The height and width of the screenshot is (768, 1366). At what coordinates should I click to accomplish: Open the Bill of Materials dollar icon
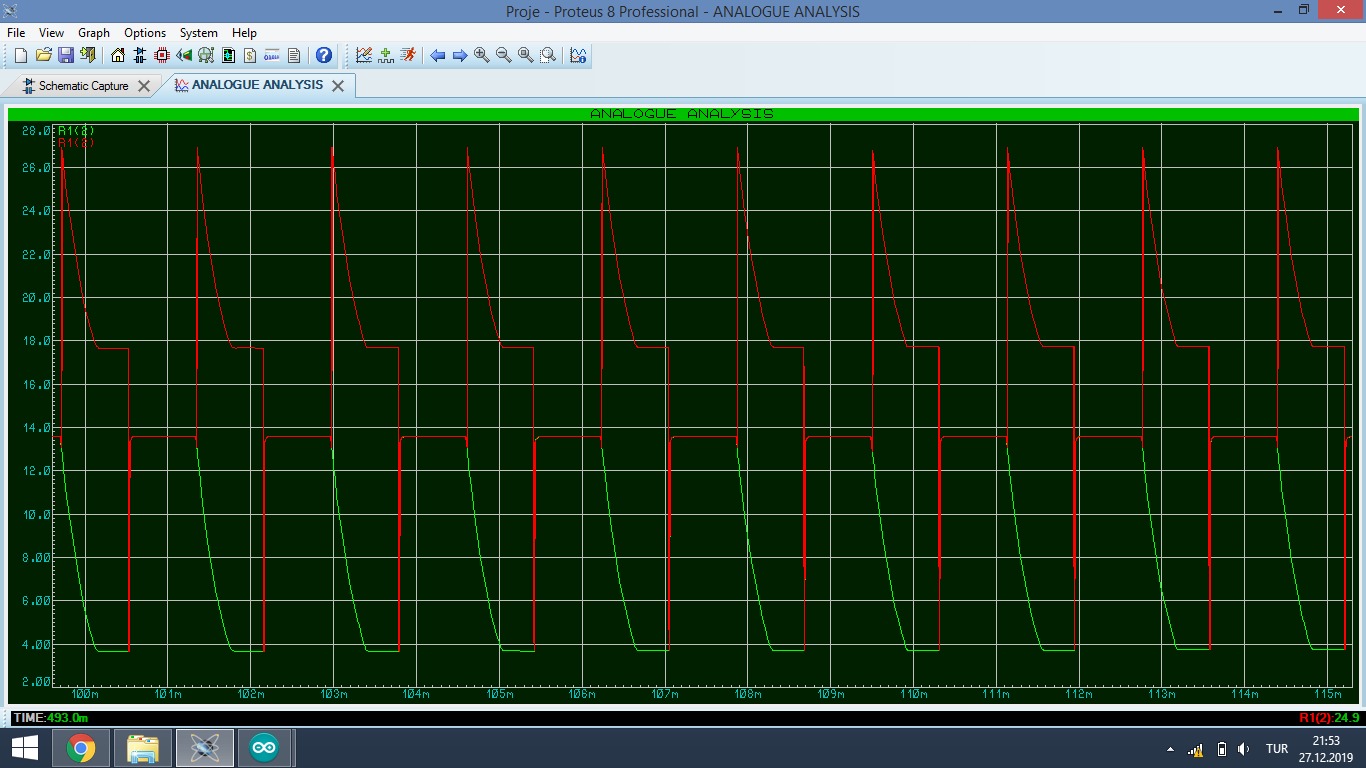[x=250, y=56]
